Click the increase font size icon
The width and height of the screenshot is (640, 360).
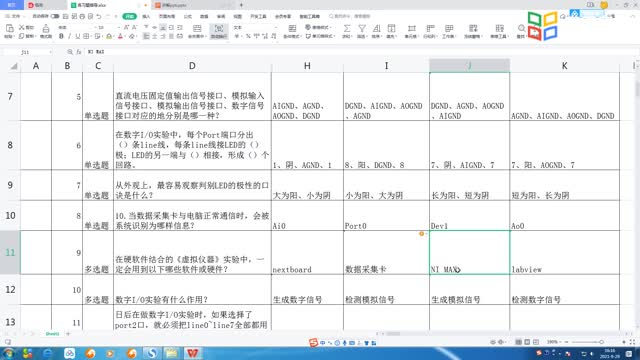(x=126, y=27)
